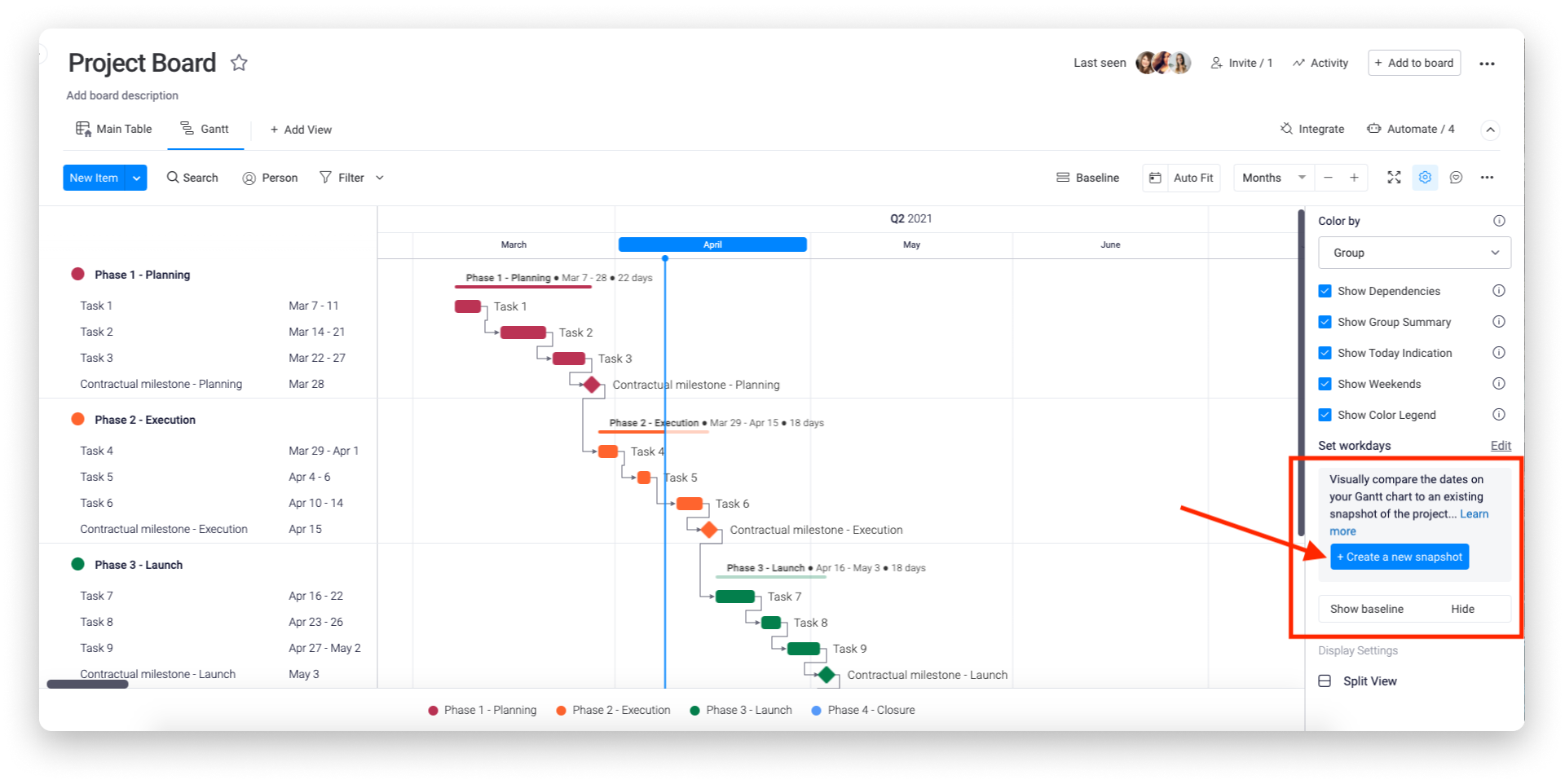Open the Learn more link

pos(1474,514)
